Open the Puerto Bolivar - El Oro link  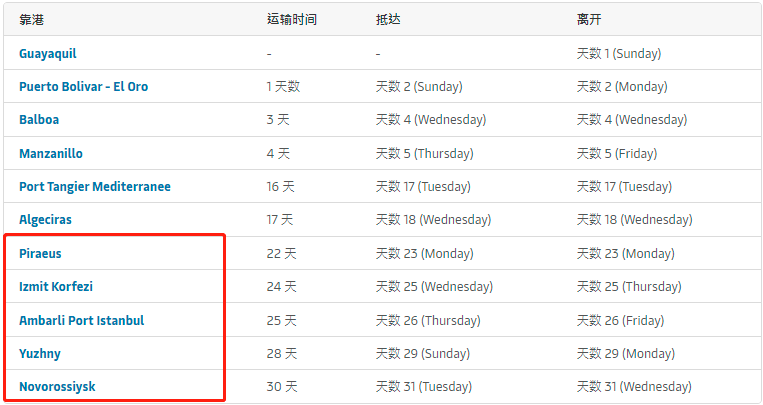83,87
